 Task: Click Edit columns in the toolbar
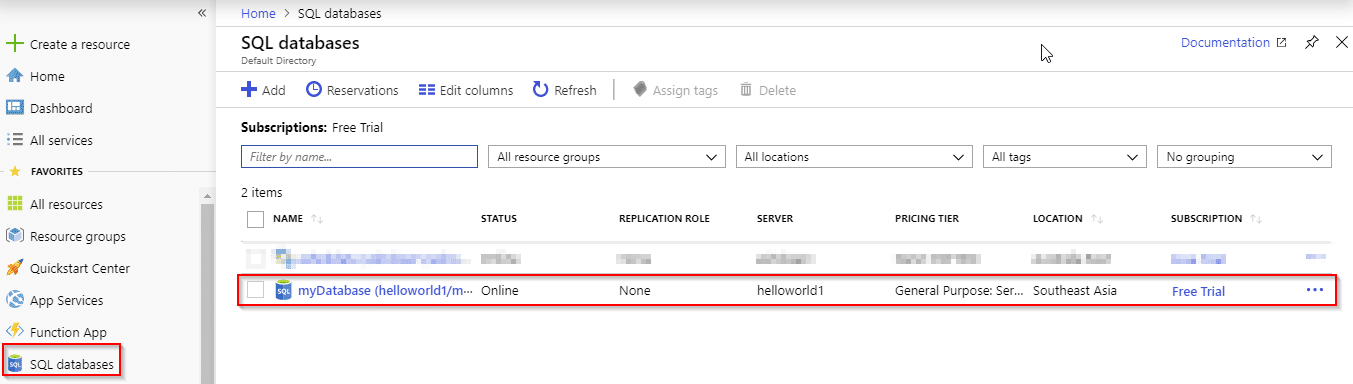coord(466,90)
